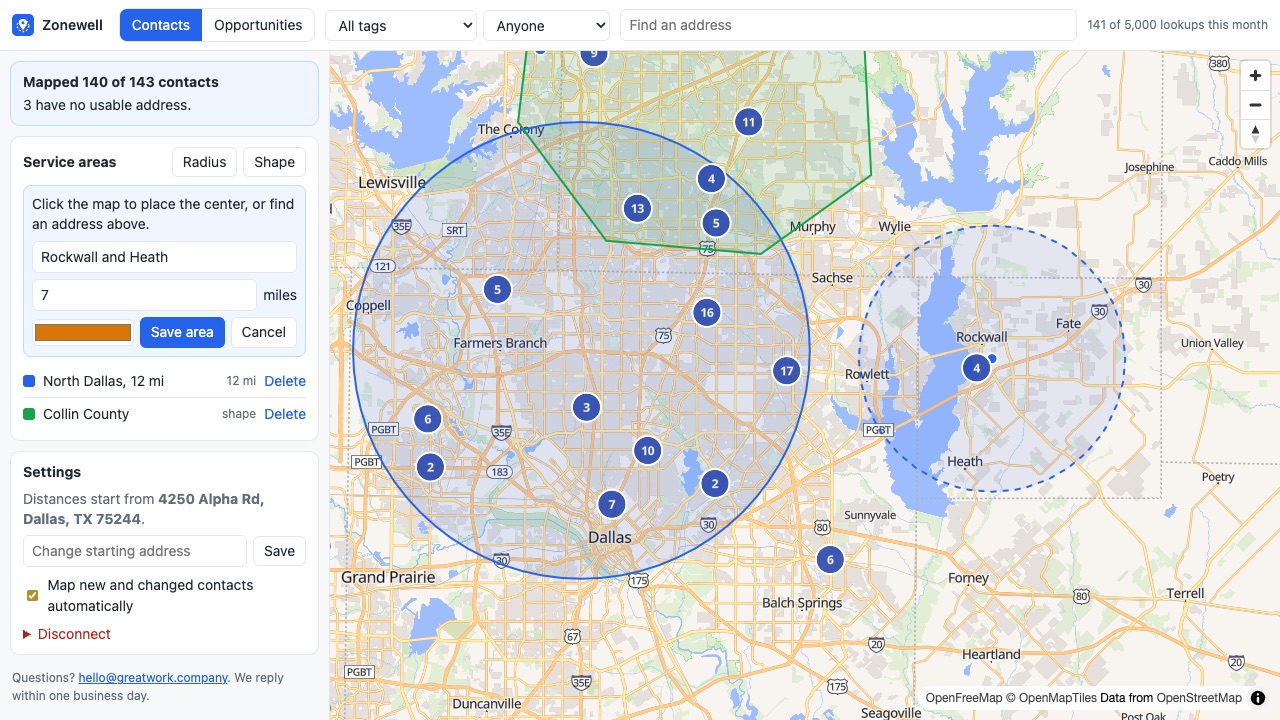Save the starting address

(x=279, y=551)
